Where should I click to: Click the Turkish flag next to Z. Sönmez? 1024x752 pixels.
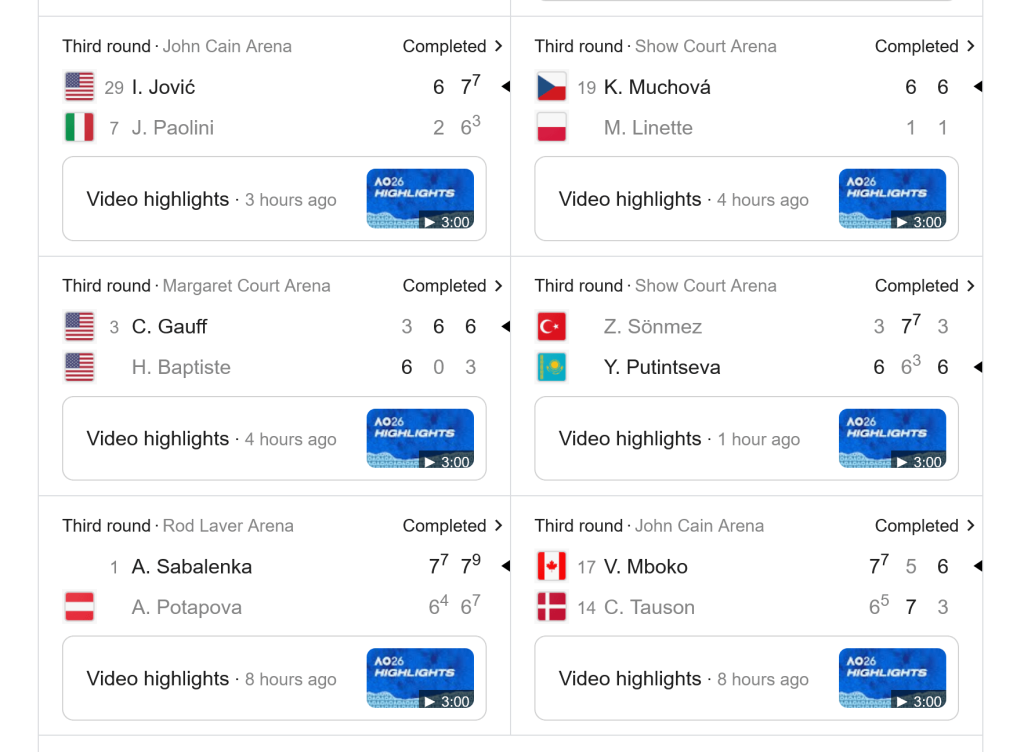(x=552, y=326)
